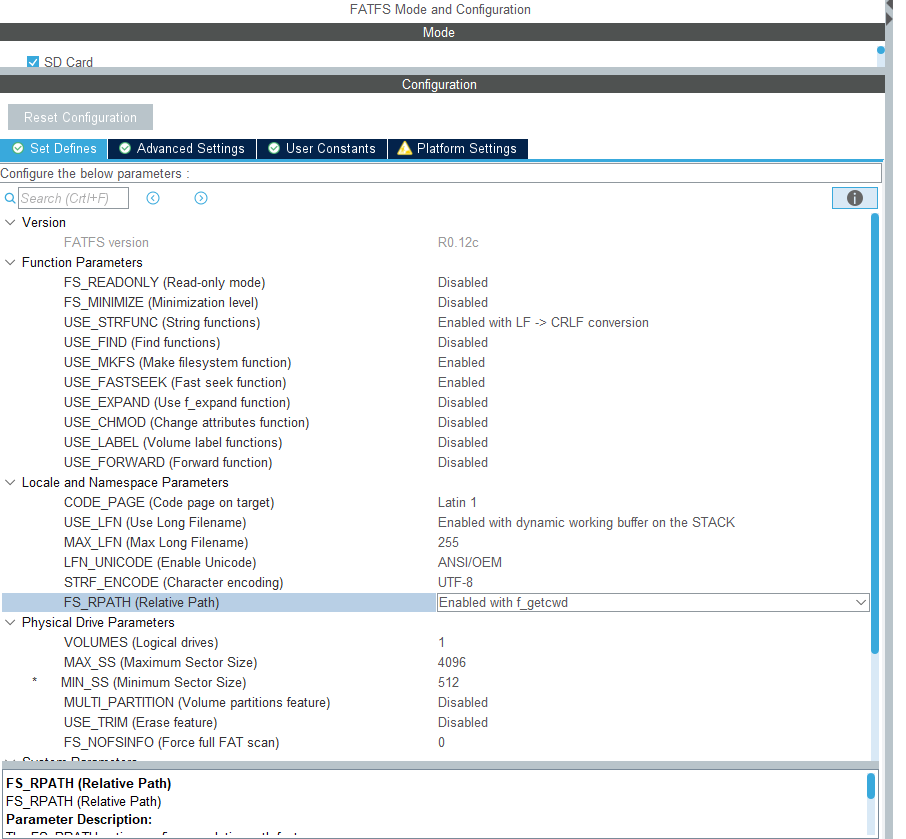Click the FS_READONLY value Disabled
906x839 pixels.
point(463,283)
